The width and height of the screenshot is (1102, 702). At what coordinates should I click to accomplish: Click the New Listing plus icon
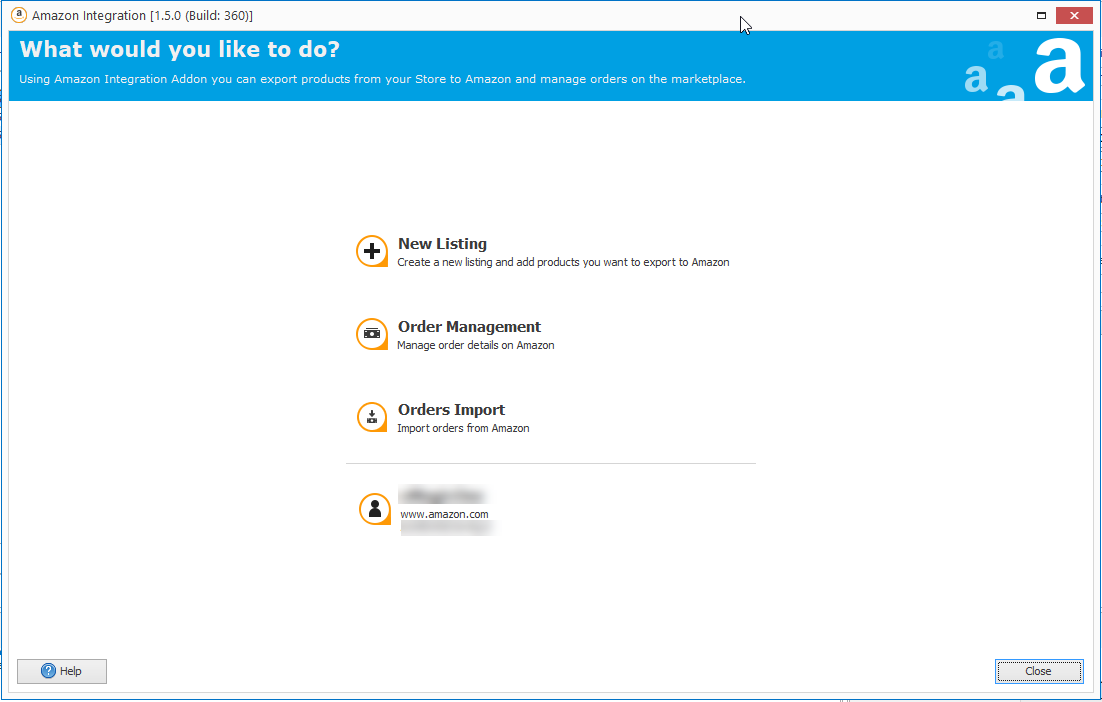[372, 252]
